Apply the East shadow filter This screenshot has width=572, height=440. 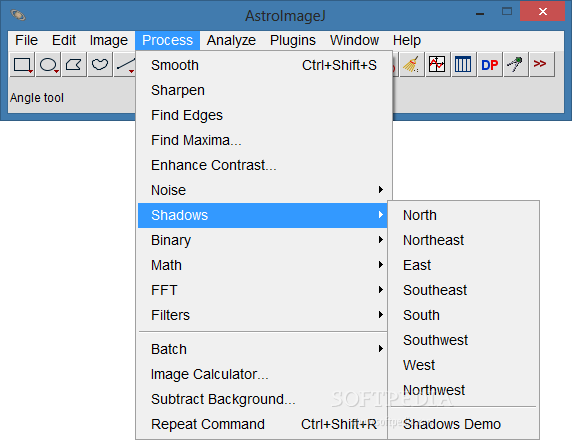463,265
